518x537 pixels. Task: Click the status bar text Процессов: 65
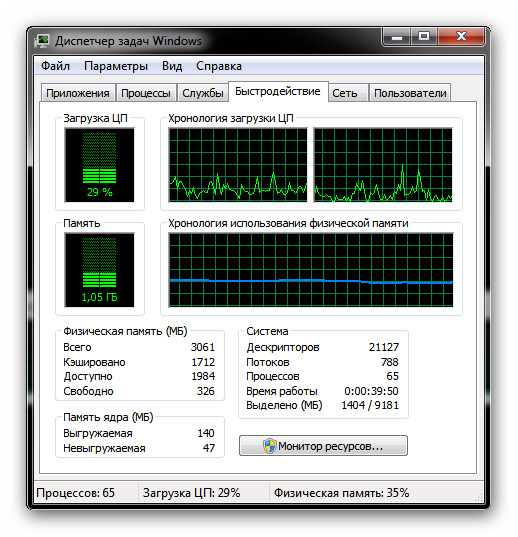click(x=75, y=492)
